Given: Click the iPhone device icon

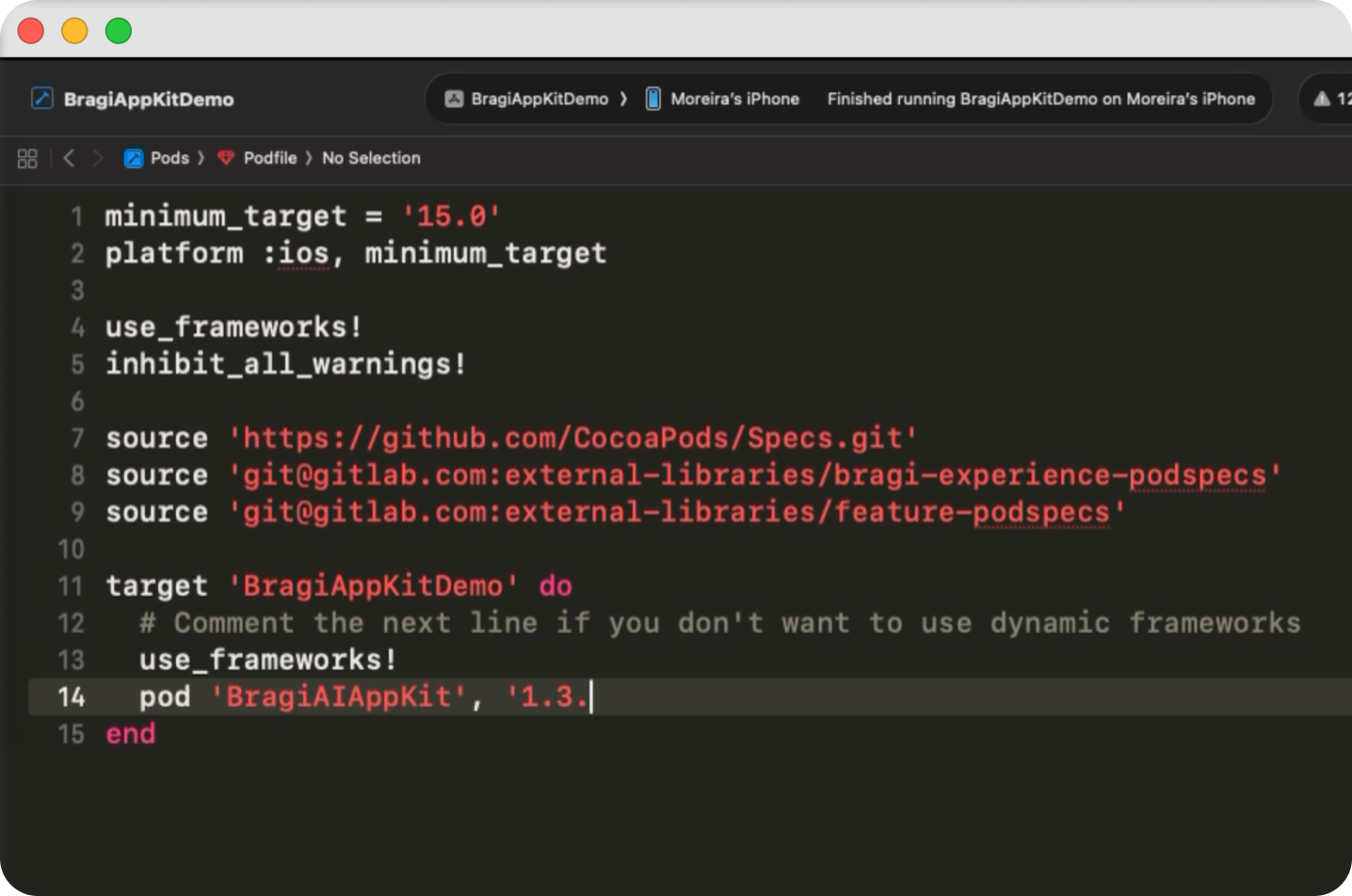Looking at the screenshot, I should coord(652,99).
